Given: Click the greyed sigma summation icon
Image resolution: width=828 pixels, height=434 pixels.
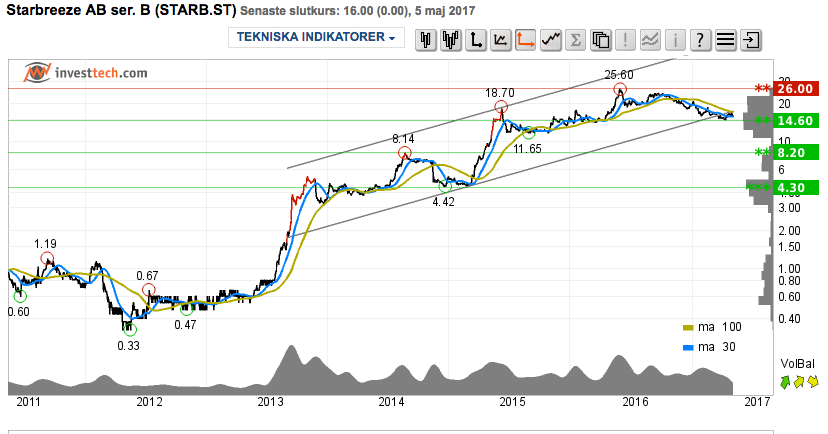Looking at the screenshot, I should [576, 40].
